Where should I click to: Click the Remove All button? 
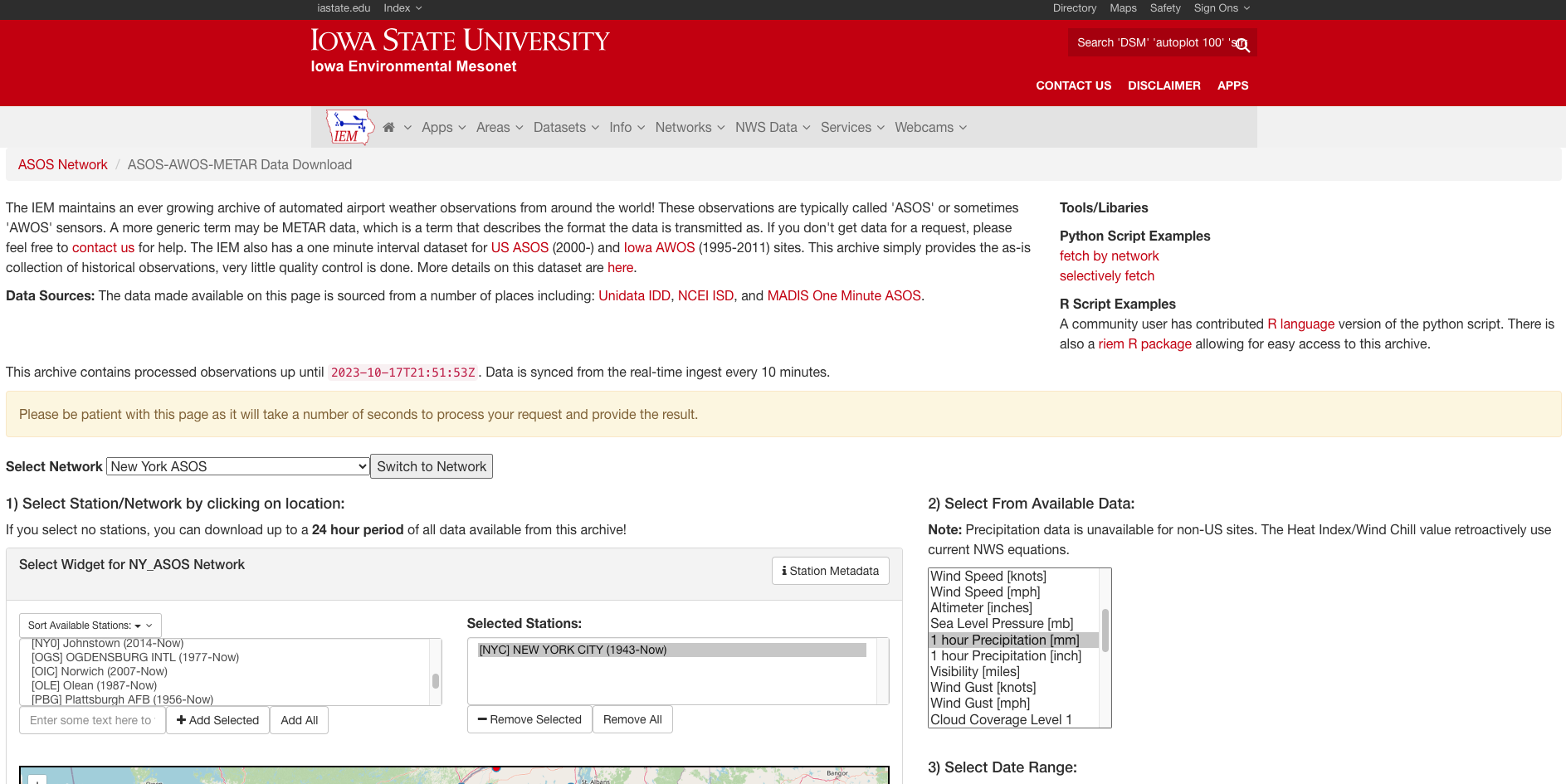(632, 719)
